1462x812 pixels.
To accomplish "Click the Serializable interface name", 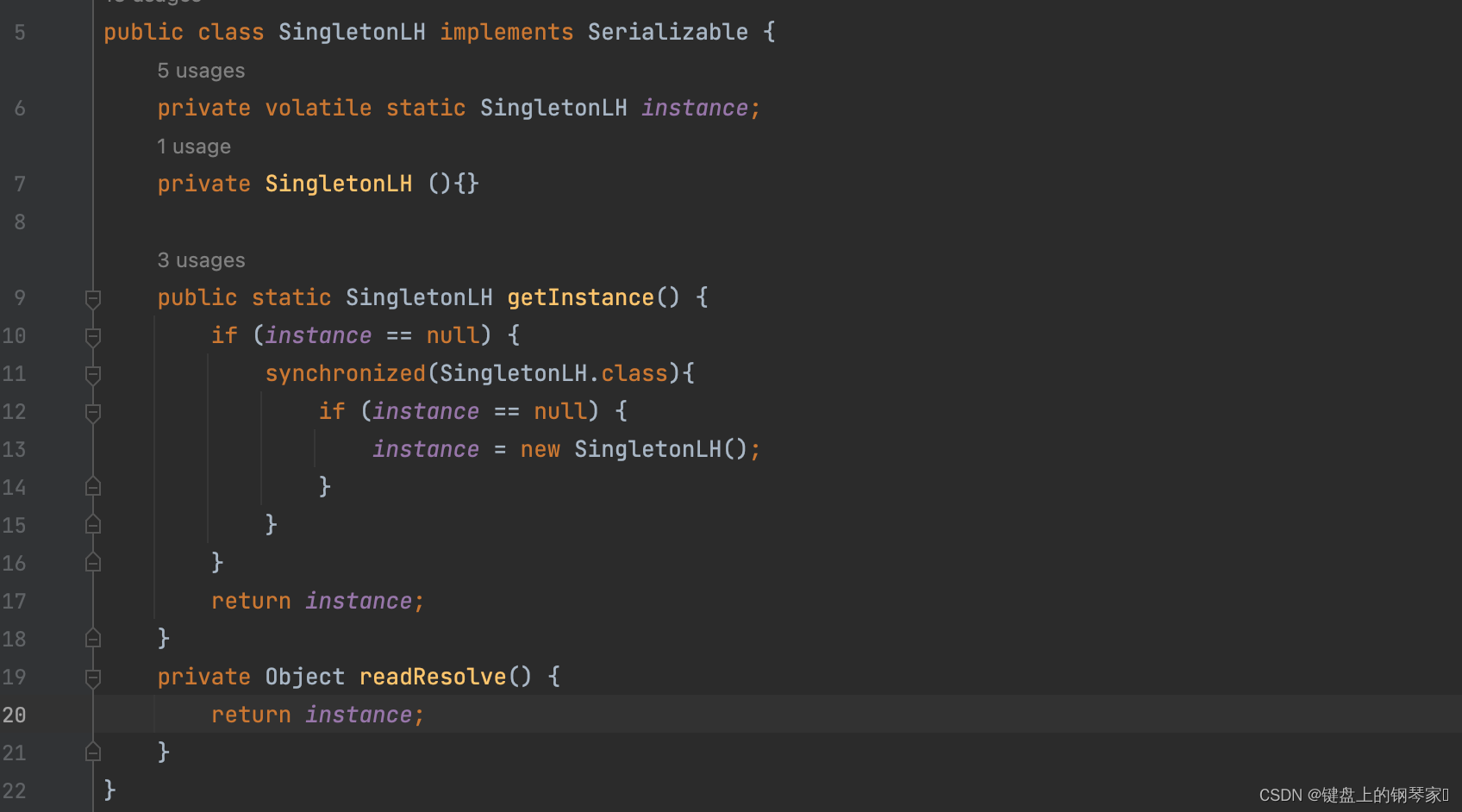I will [668, 33].
